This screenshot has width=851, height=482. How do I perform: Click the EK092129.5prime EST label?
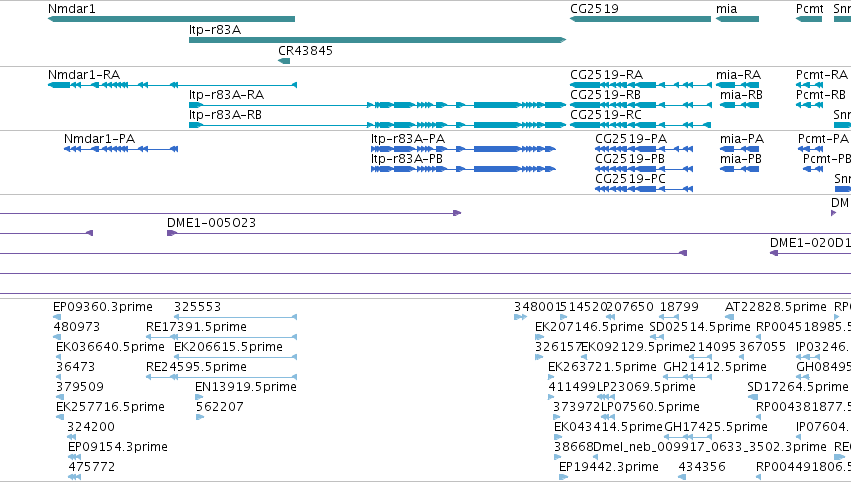click(636, 347)
